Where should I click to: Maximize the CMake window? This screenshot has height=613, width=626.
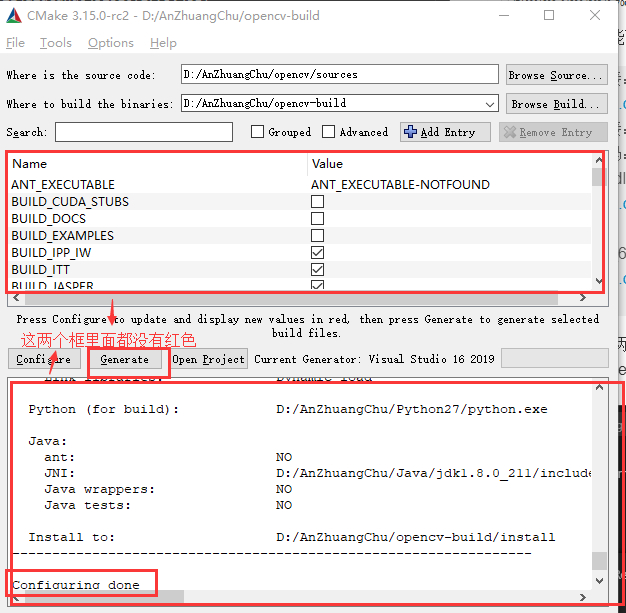coord(549,16)
